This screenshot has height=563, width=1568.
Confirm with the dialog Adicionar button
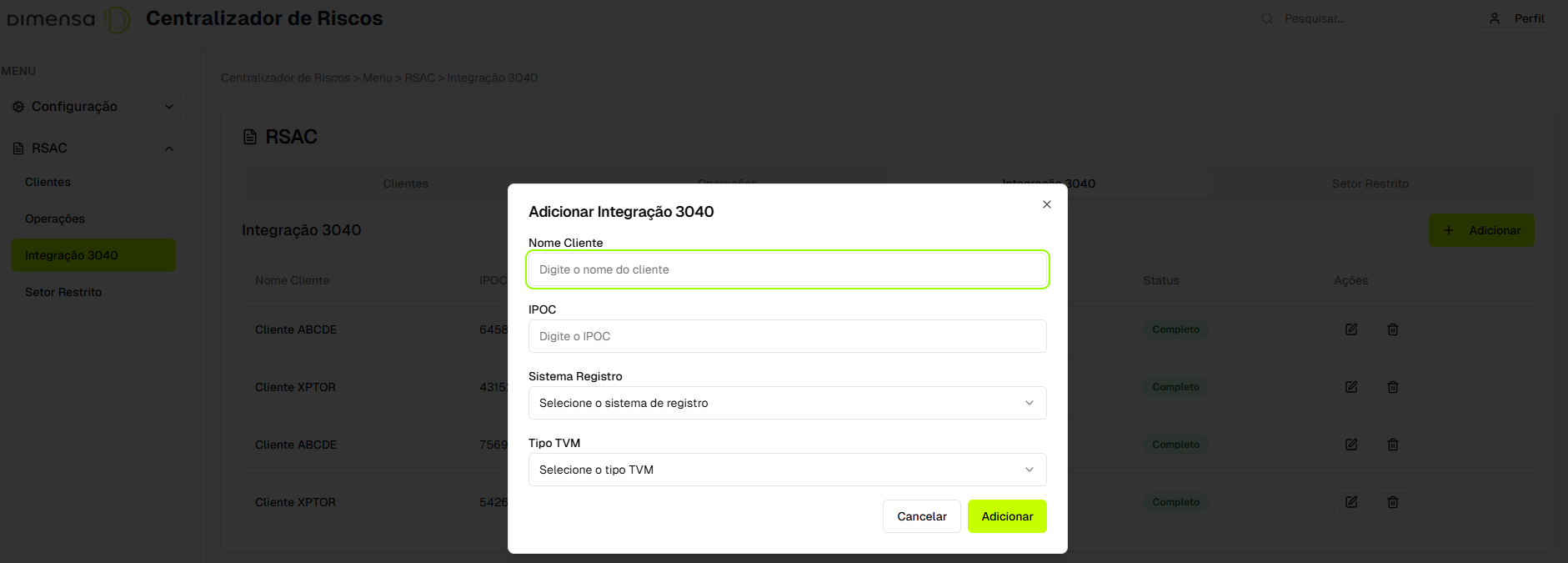click(1007, 516)
